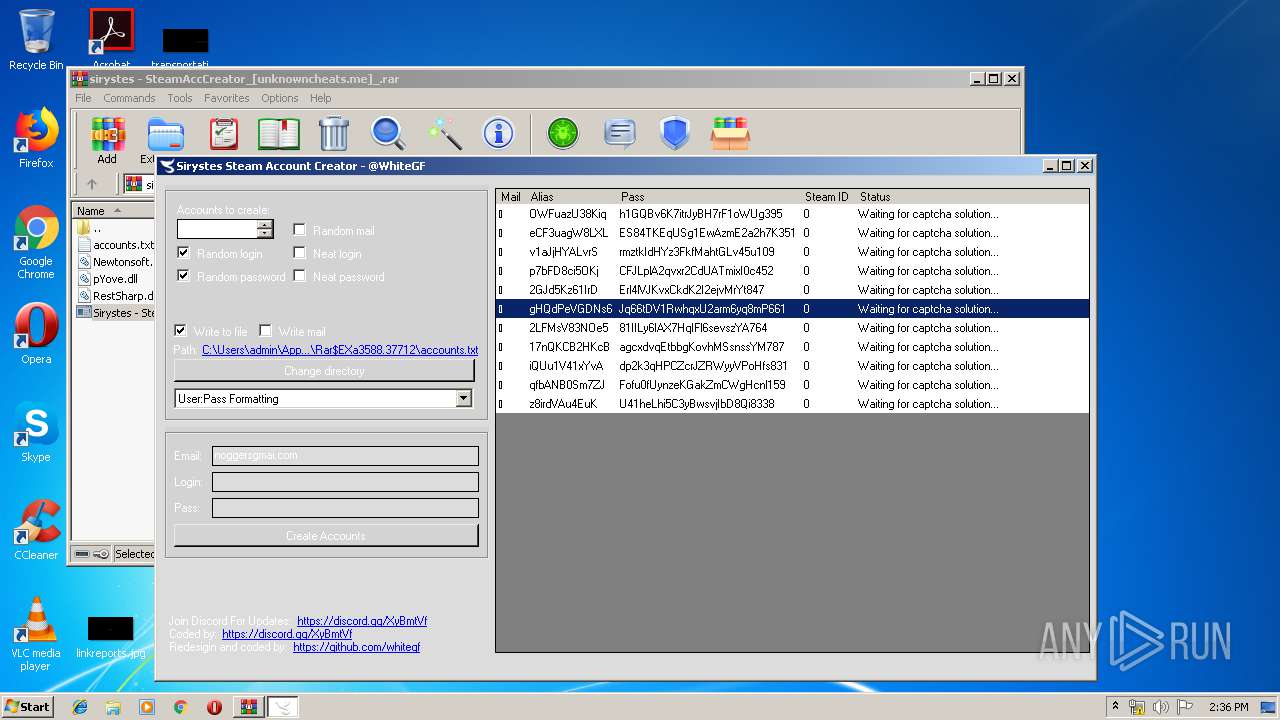Click Windows Start button

point(27,707)
